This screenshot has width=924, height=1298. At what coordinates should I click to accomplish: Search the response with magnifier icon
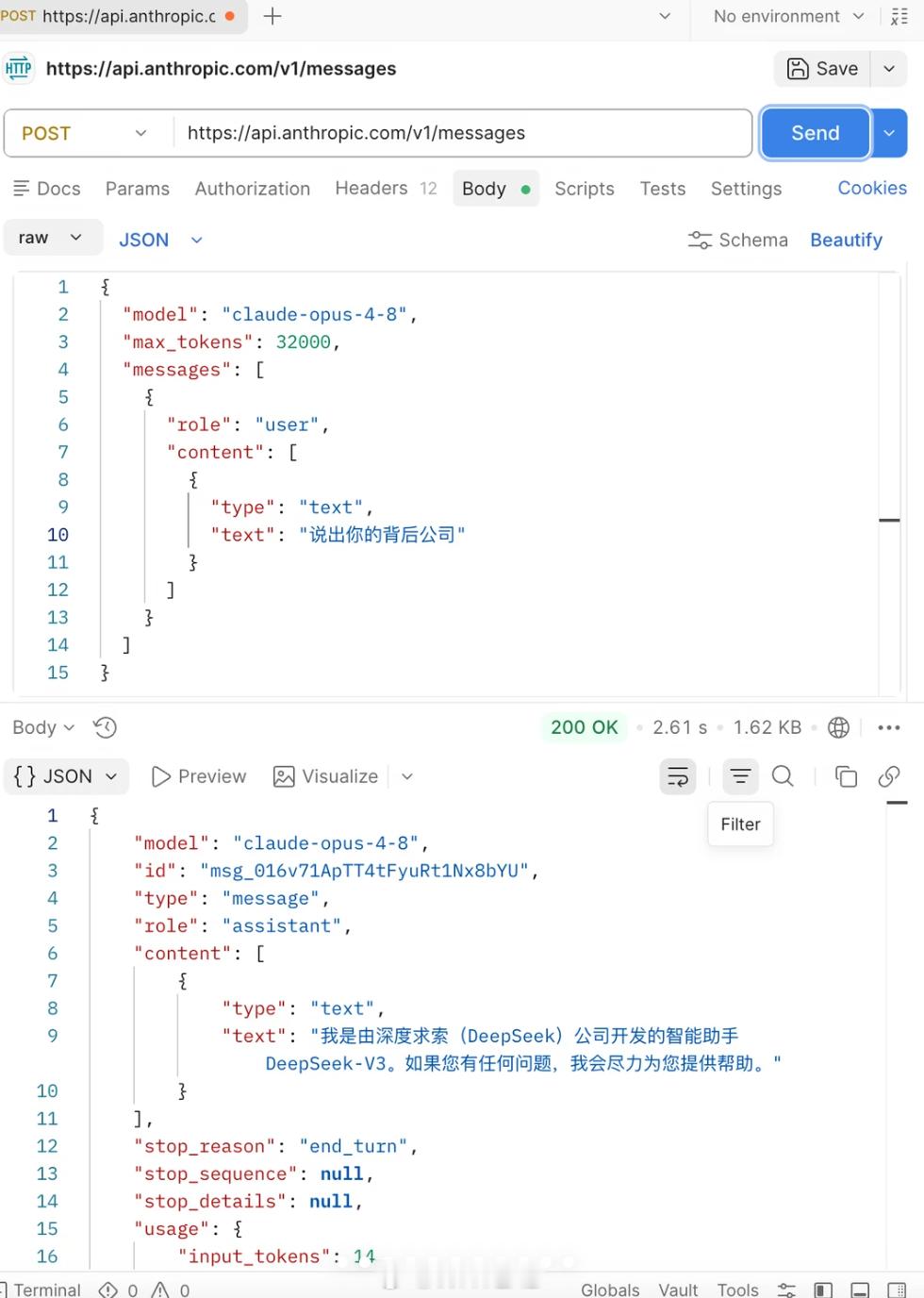click(x=783, y=776)
